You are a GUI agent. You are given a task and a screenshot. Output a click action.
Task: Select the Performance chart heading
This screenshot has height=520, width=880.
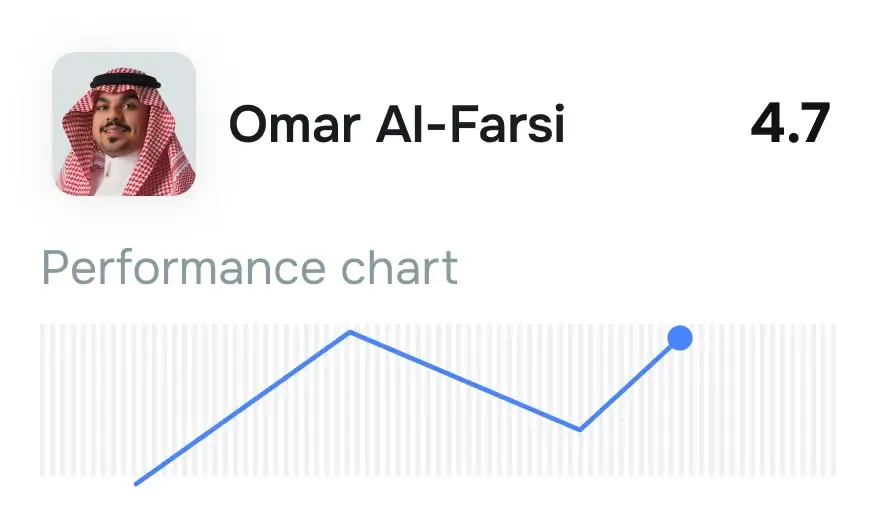click(x=249, y=268)
